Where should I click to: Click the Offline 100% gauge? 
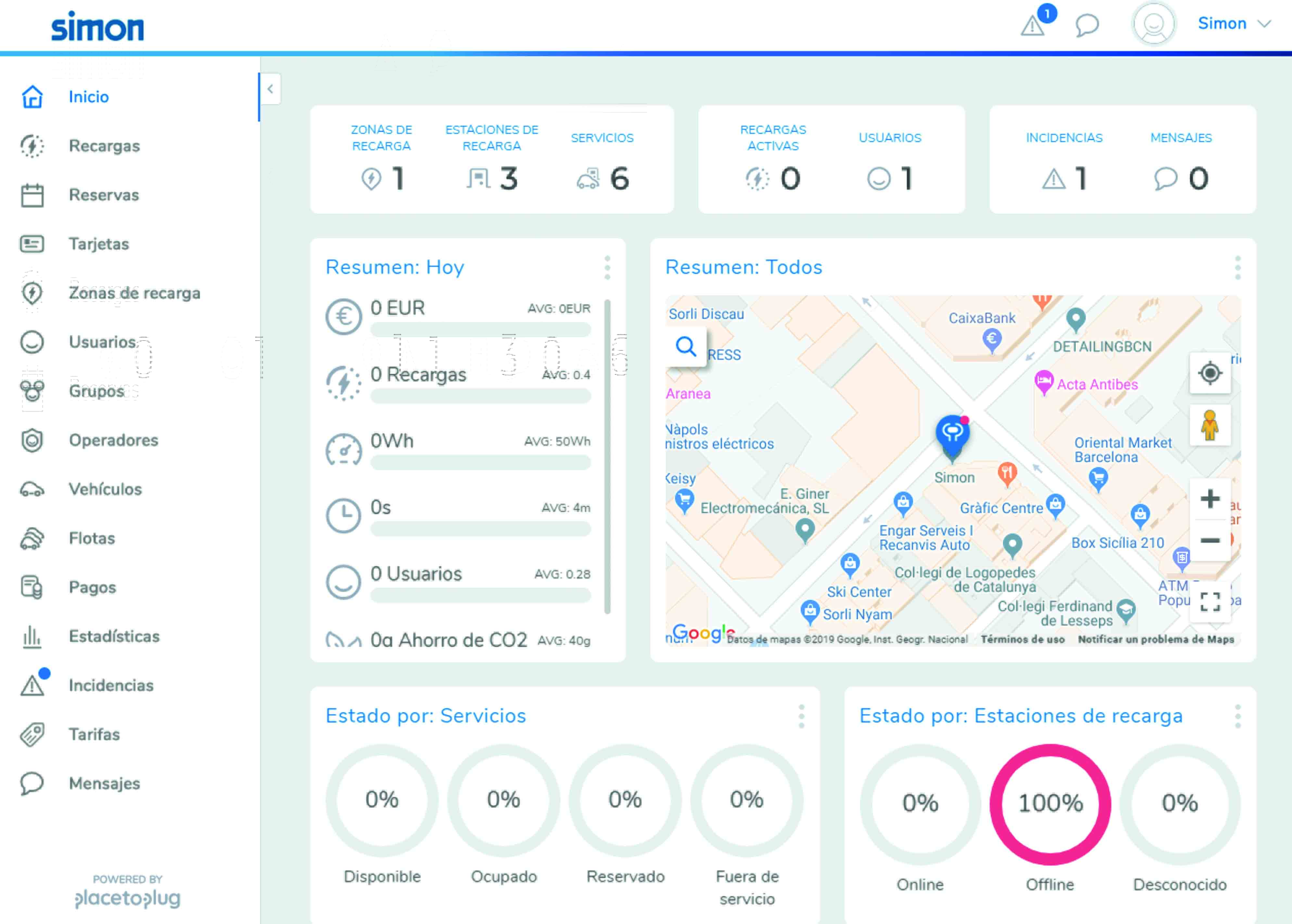tap(1050, 804)
